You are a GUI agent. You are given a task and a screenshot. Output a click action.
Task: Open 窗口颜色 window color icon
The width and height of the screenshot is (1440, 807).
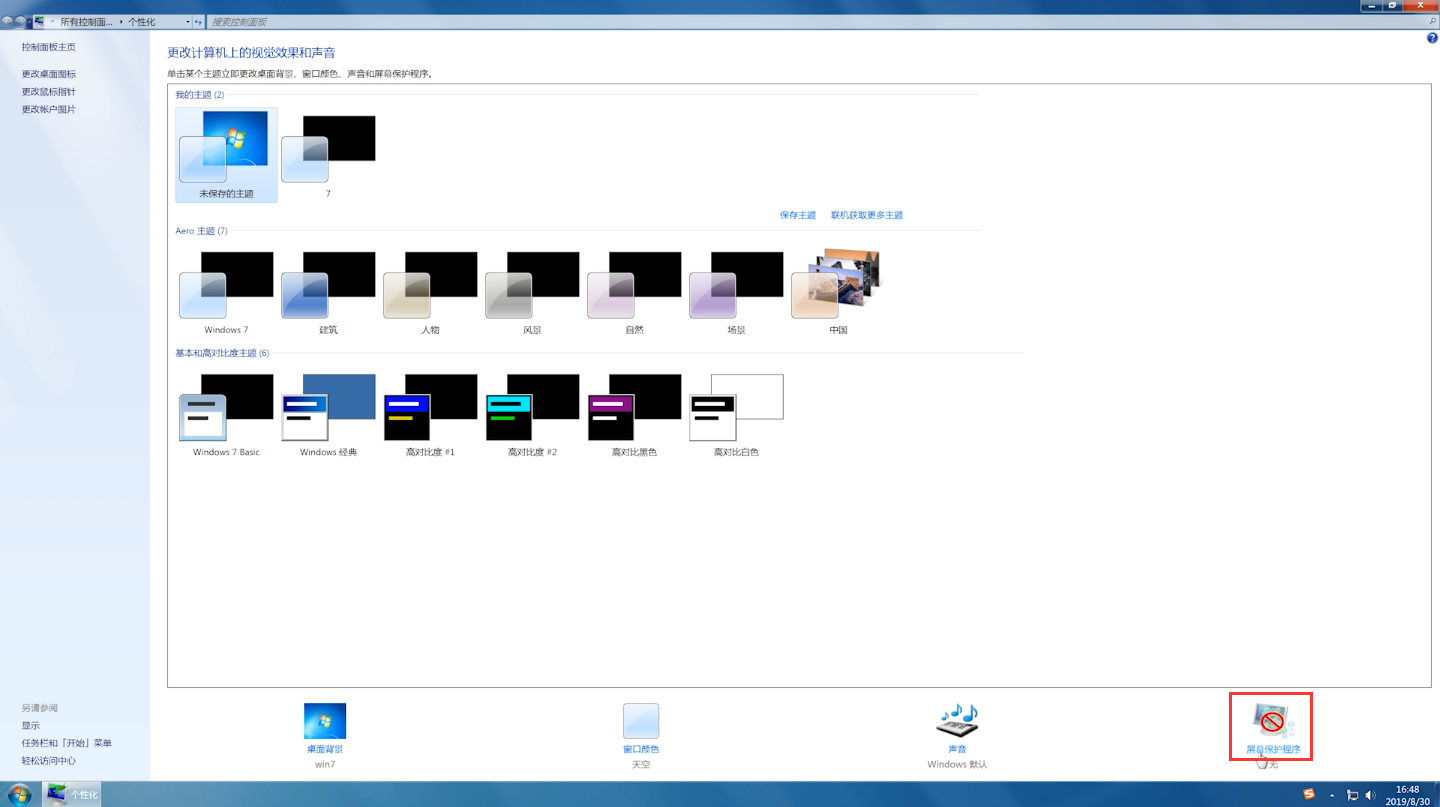point(641,721)
